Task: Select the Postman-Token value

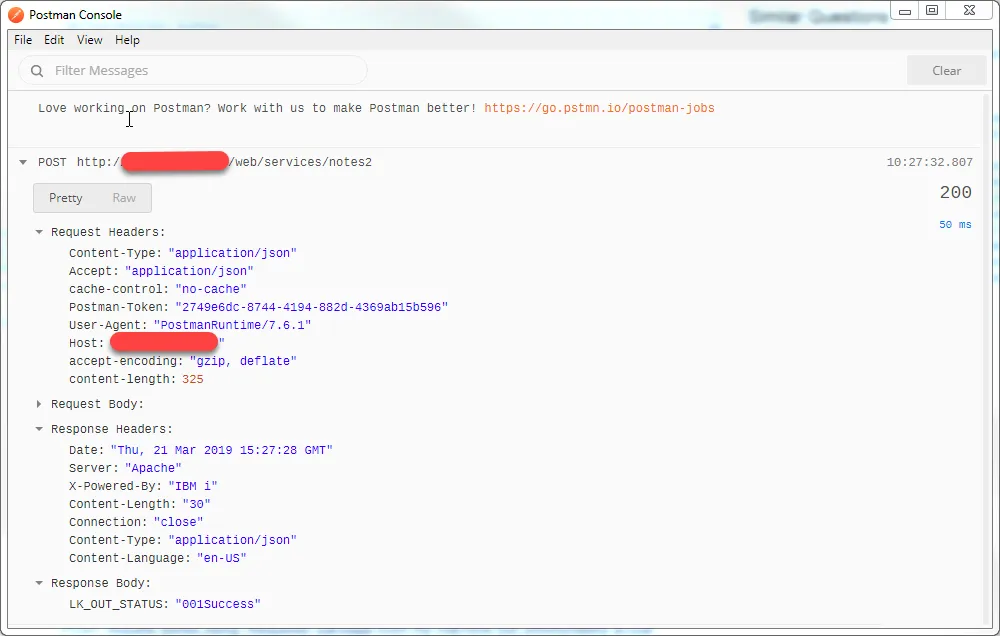Action: click(312, 307)
